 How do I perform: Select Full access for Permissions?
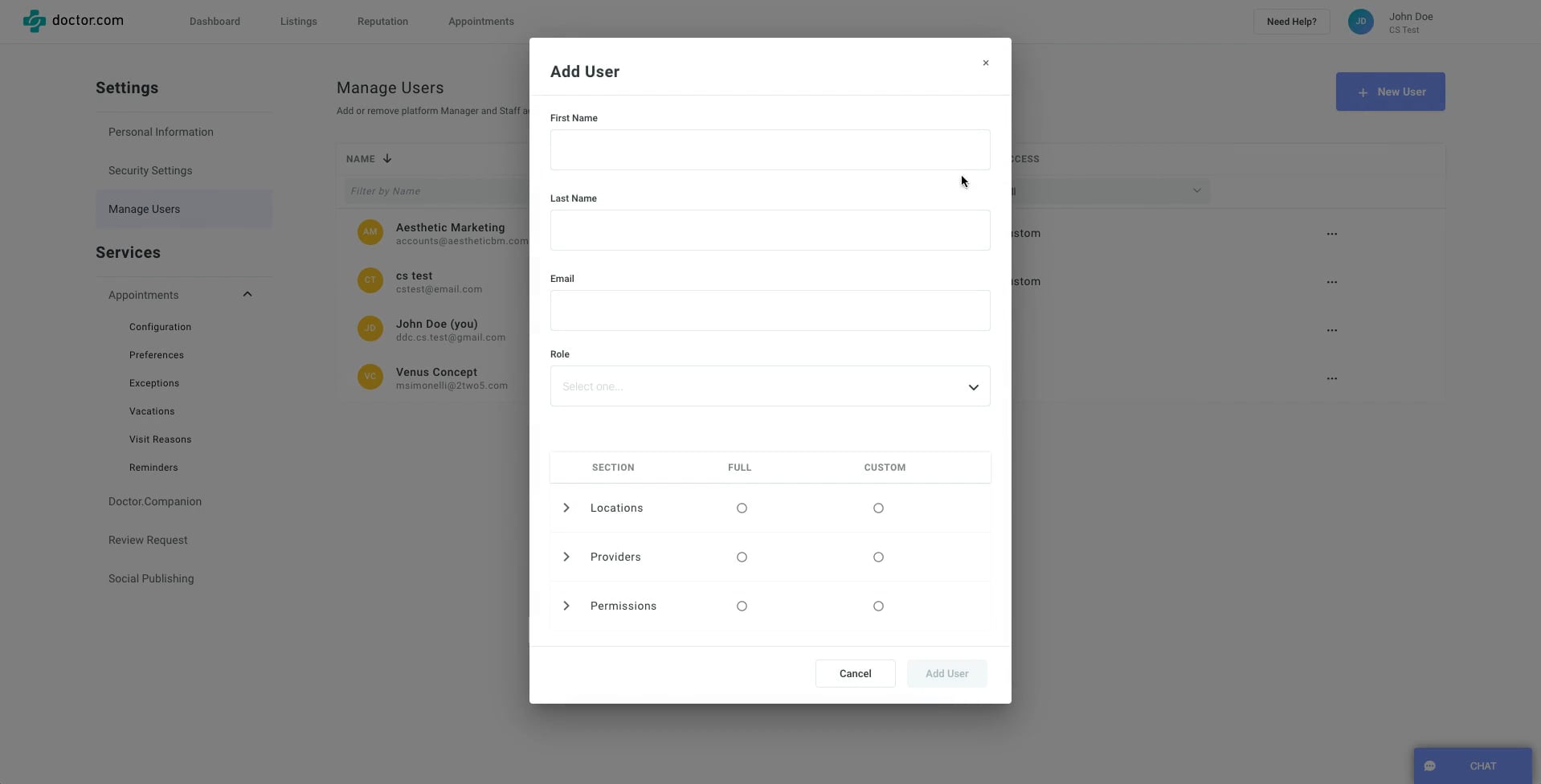click(742, 606)
